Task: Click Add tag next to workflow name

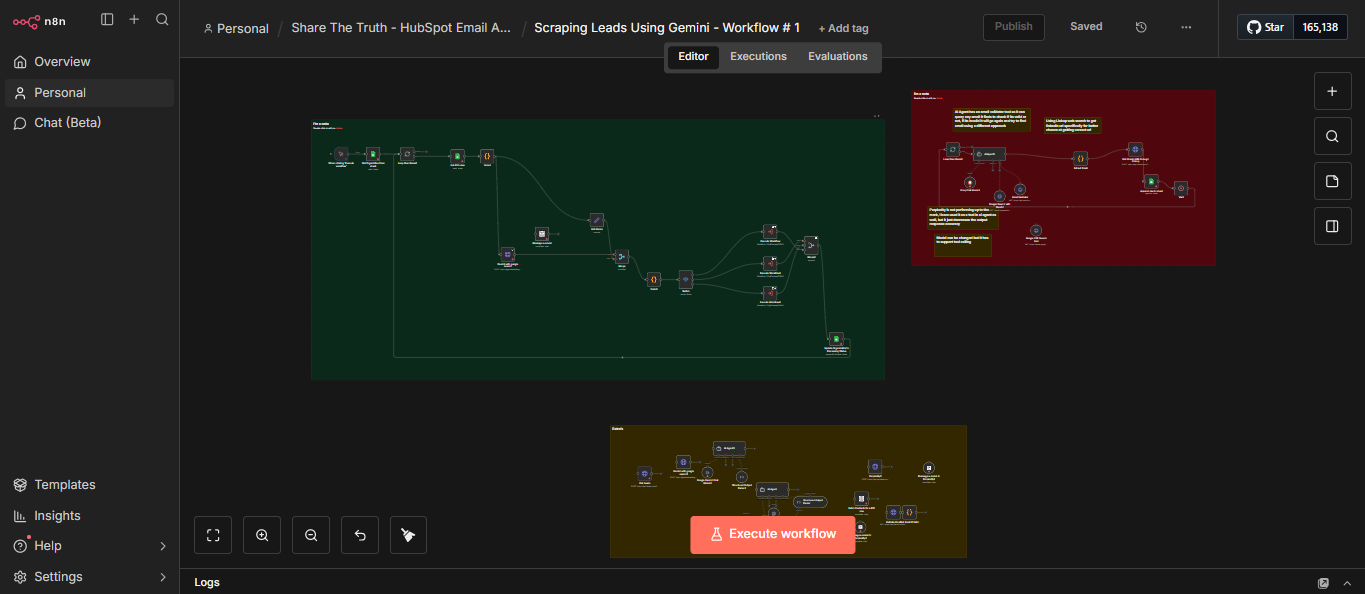Action: [843, 28]
